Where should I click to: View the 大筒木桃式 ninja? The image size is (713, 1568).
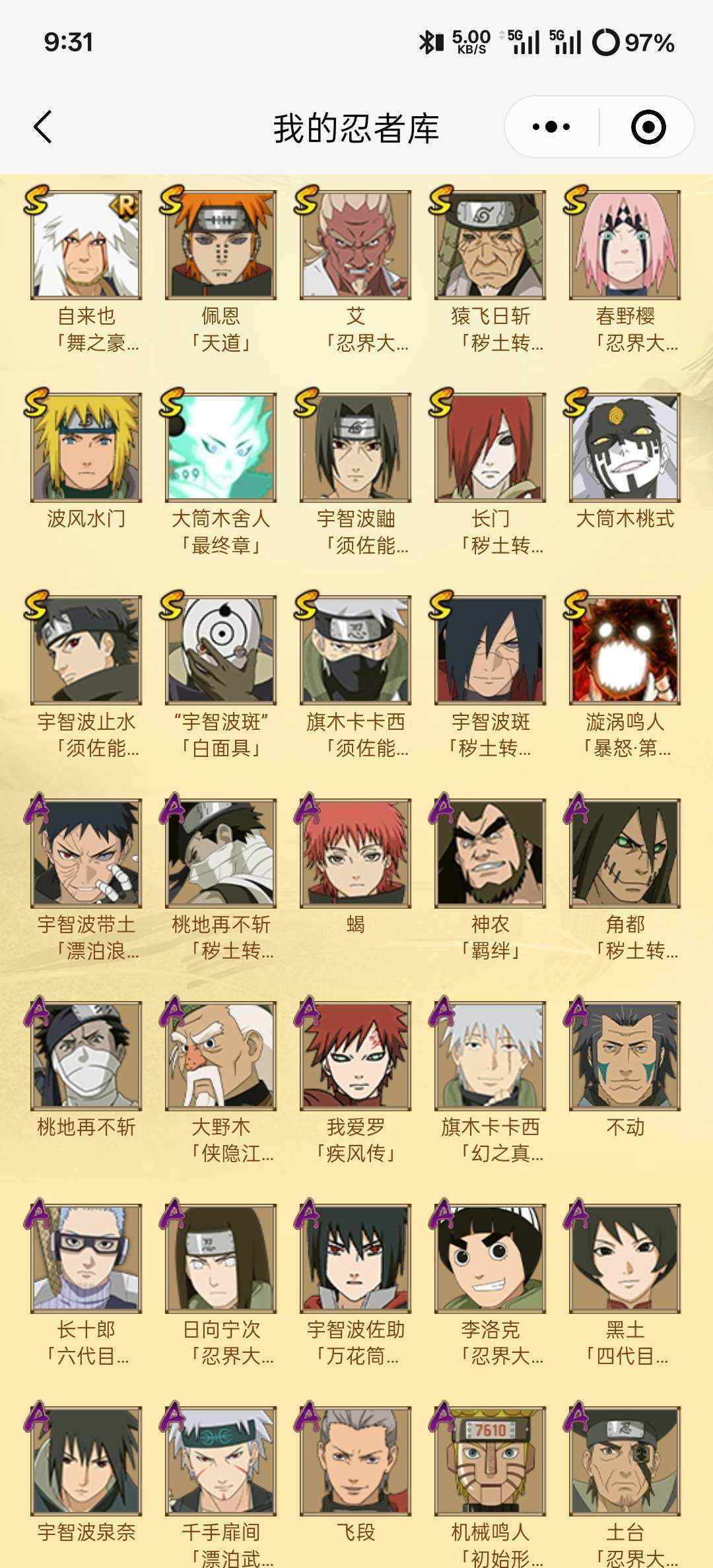pos(625,447)
